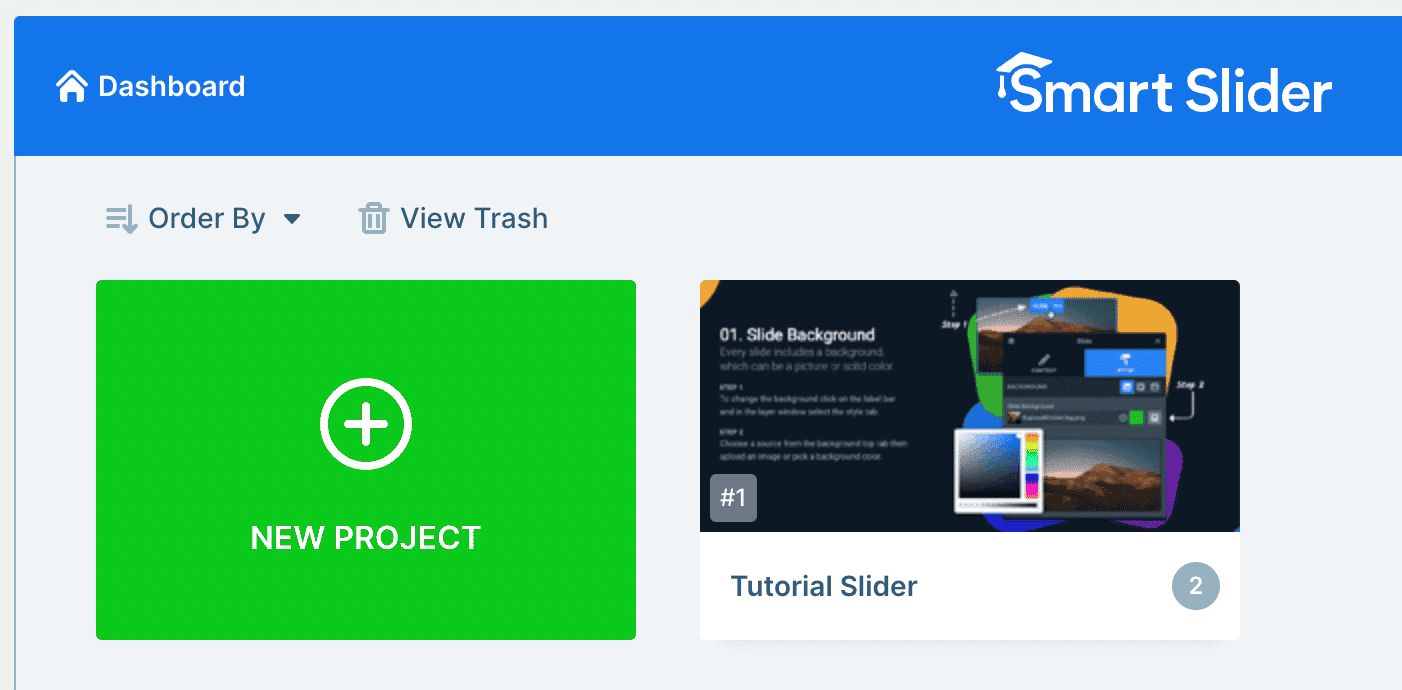Click the slide count badge showing 2
Screen dimensions: 1402x690
tap(1196, 586)
